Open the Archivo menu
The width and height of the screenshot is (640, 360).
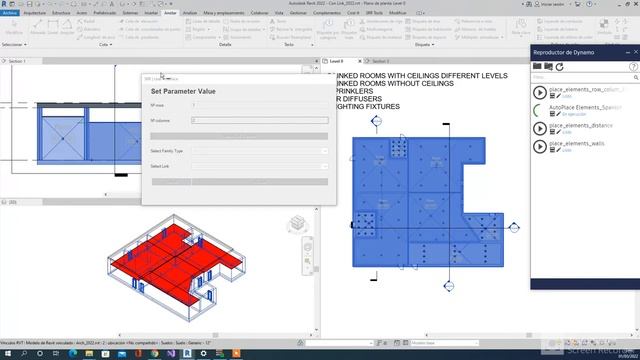click(10, 13)
